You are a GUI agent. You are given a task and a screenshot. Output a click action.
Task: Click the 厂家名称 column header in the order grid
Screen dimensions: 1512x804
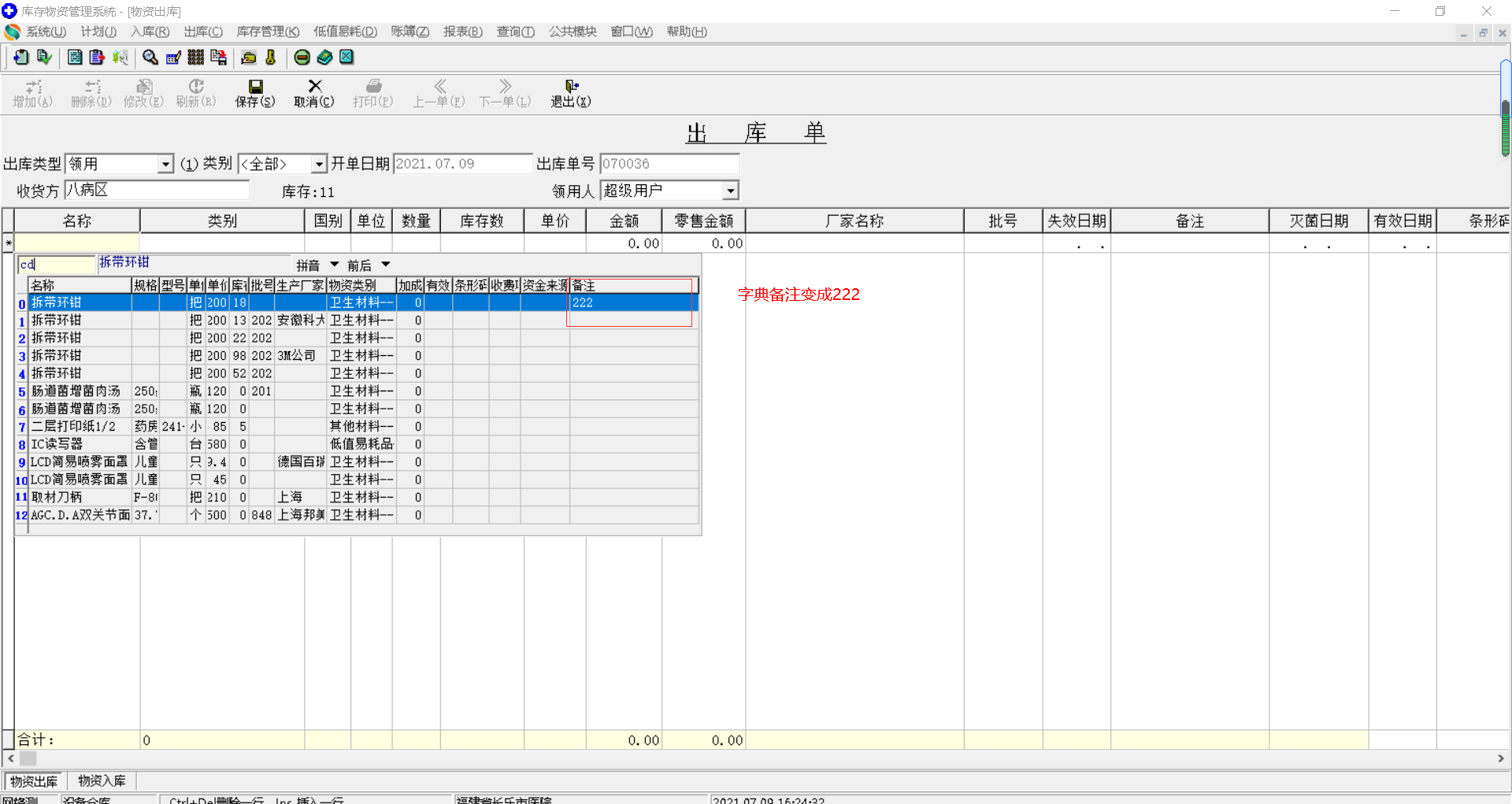pos(854,221)
